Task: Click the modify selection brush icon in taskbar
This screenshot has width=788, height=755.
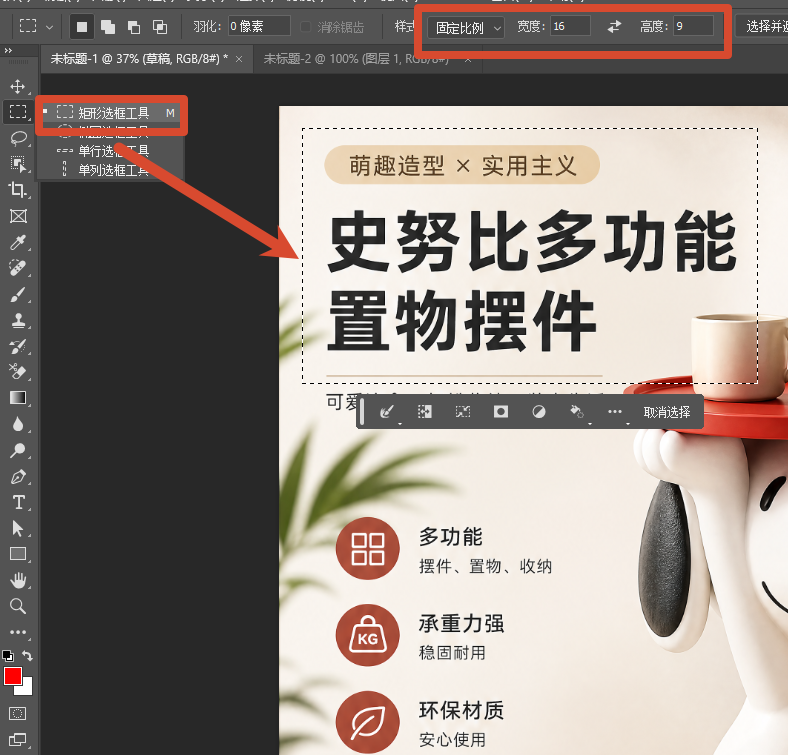Action: tap(386, 412)
